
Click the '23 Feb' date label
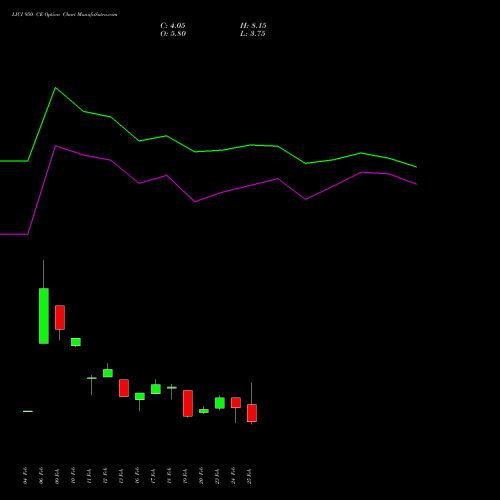(x=218, y=475)
